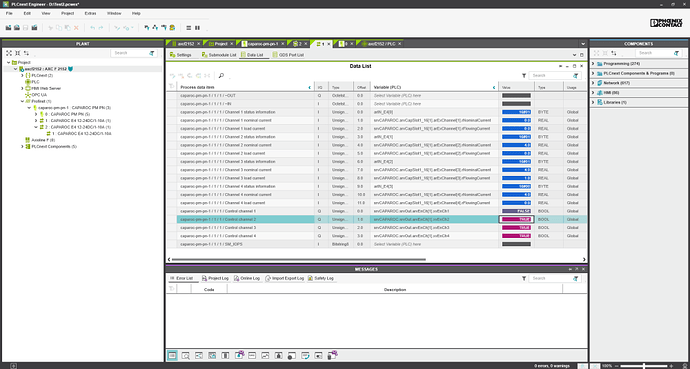Open the Import Export Log tab
The height and width of the screenshot is (369, 690).
(284, 278)
